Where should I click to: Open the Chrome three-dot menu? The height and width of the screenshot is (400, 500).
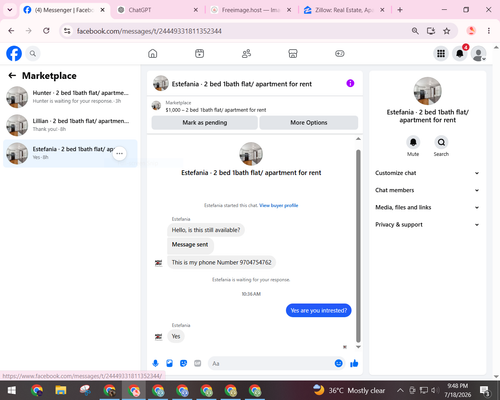(489, 31)
